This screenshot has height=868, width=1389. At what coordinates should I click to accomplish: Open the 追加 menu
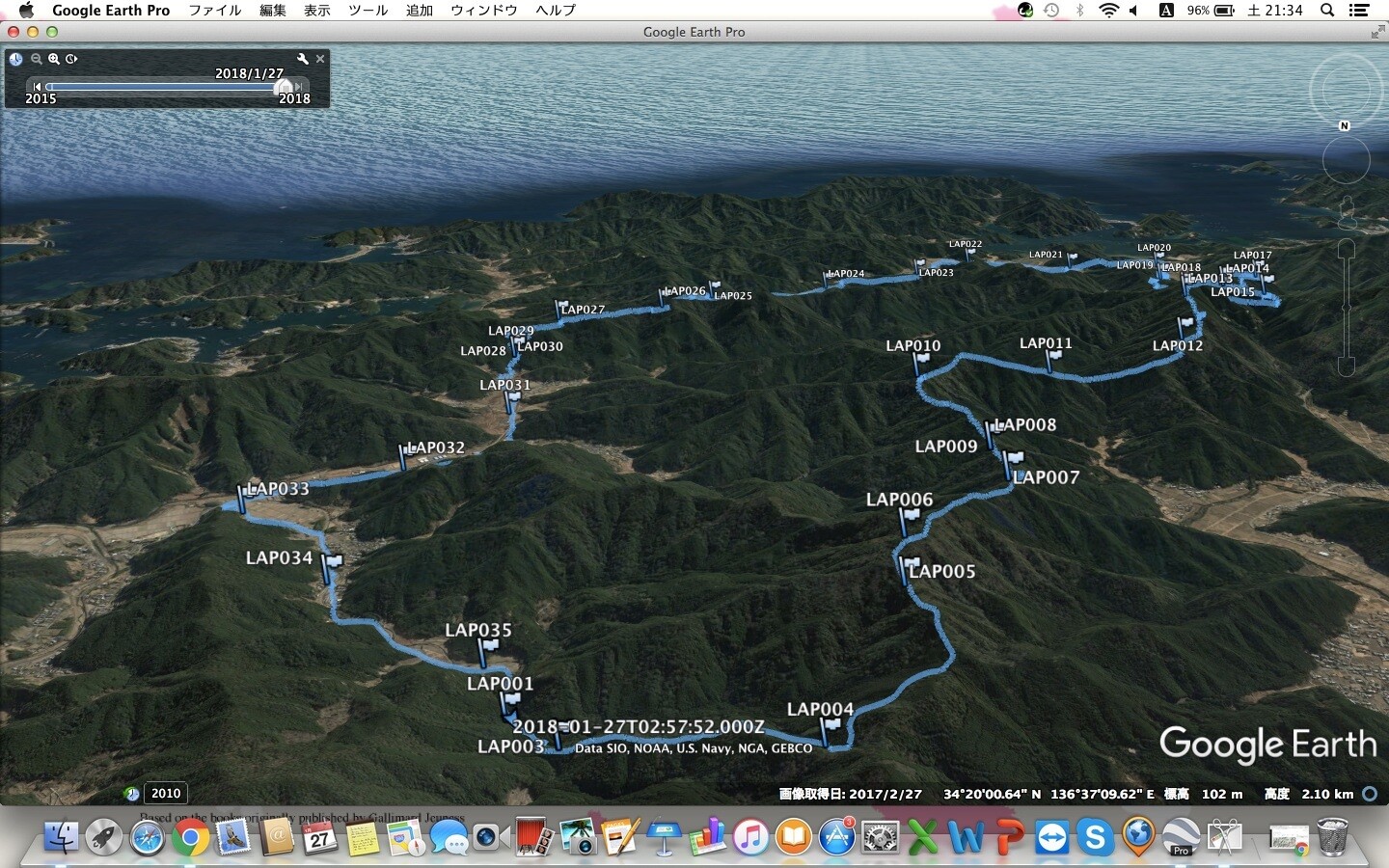pyautogui.click(x=419, y=10)
